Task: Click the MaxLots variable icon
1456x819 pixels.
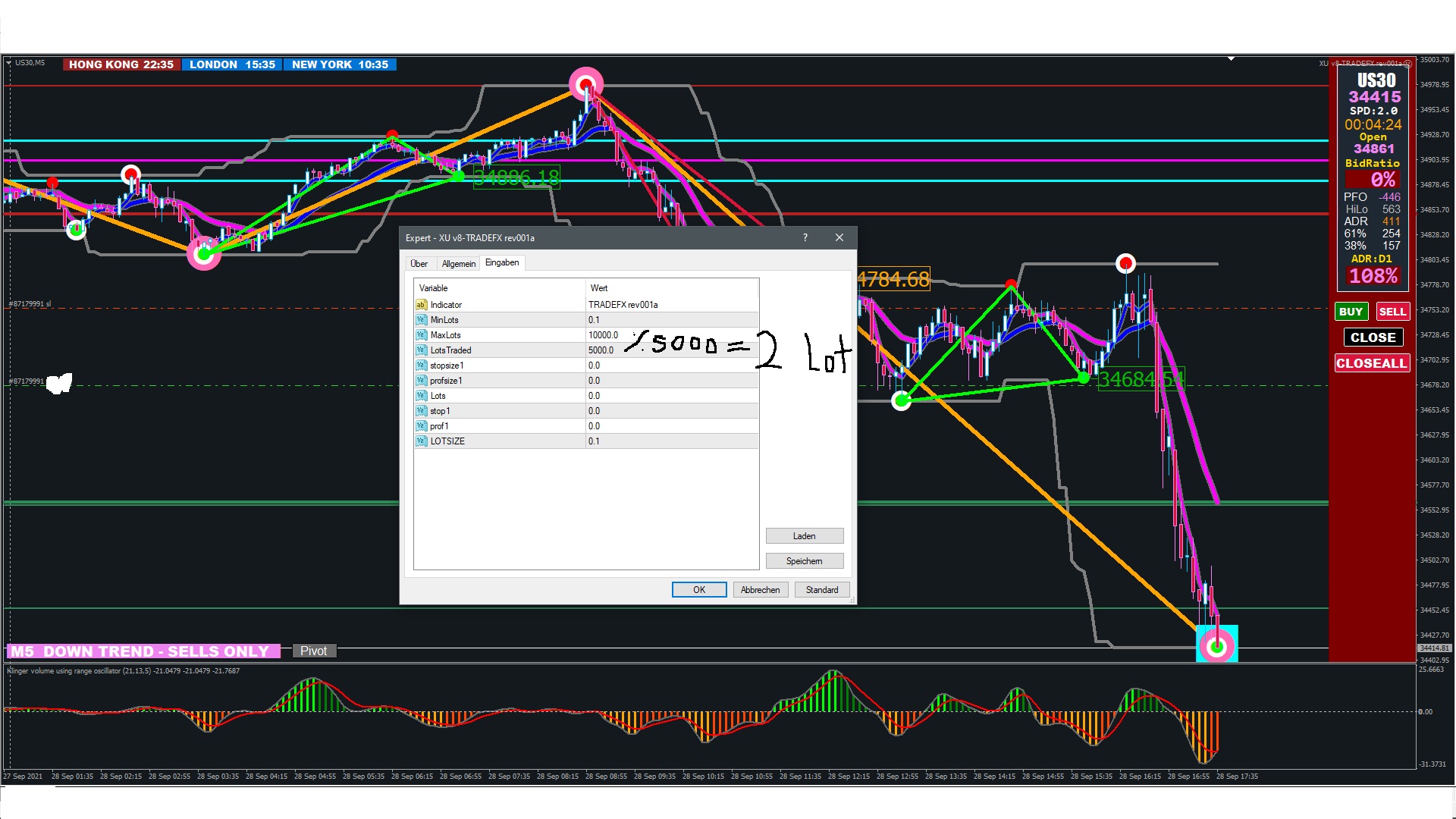Action: pos(421,335)
